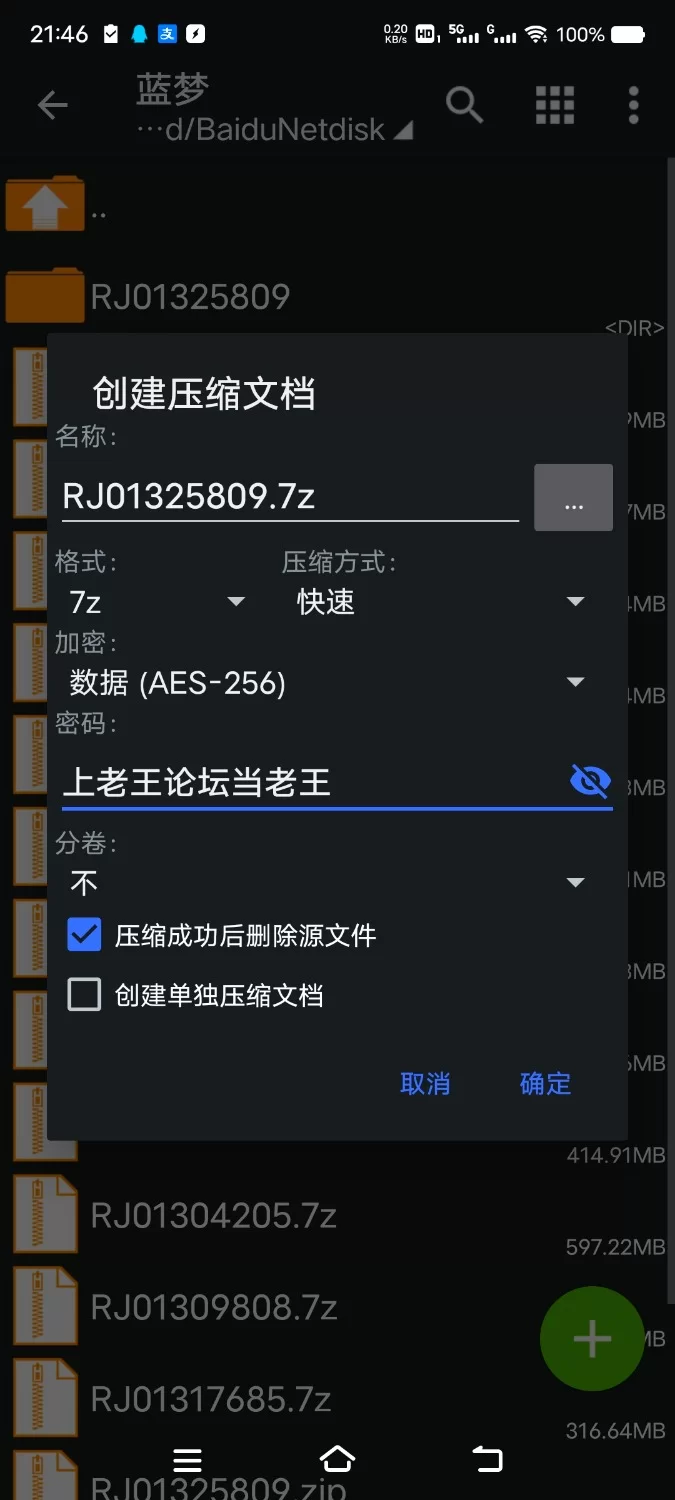Image resolution: width=675 pixels, height=1500 pixels.
Task: Confirm with the 确定 button
Action: [545, 1084]
